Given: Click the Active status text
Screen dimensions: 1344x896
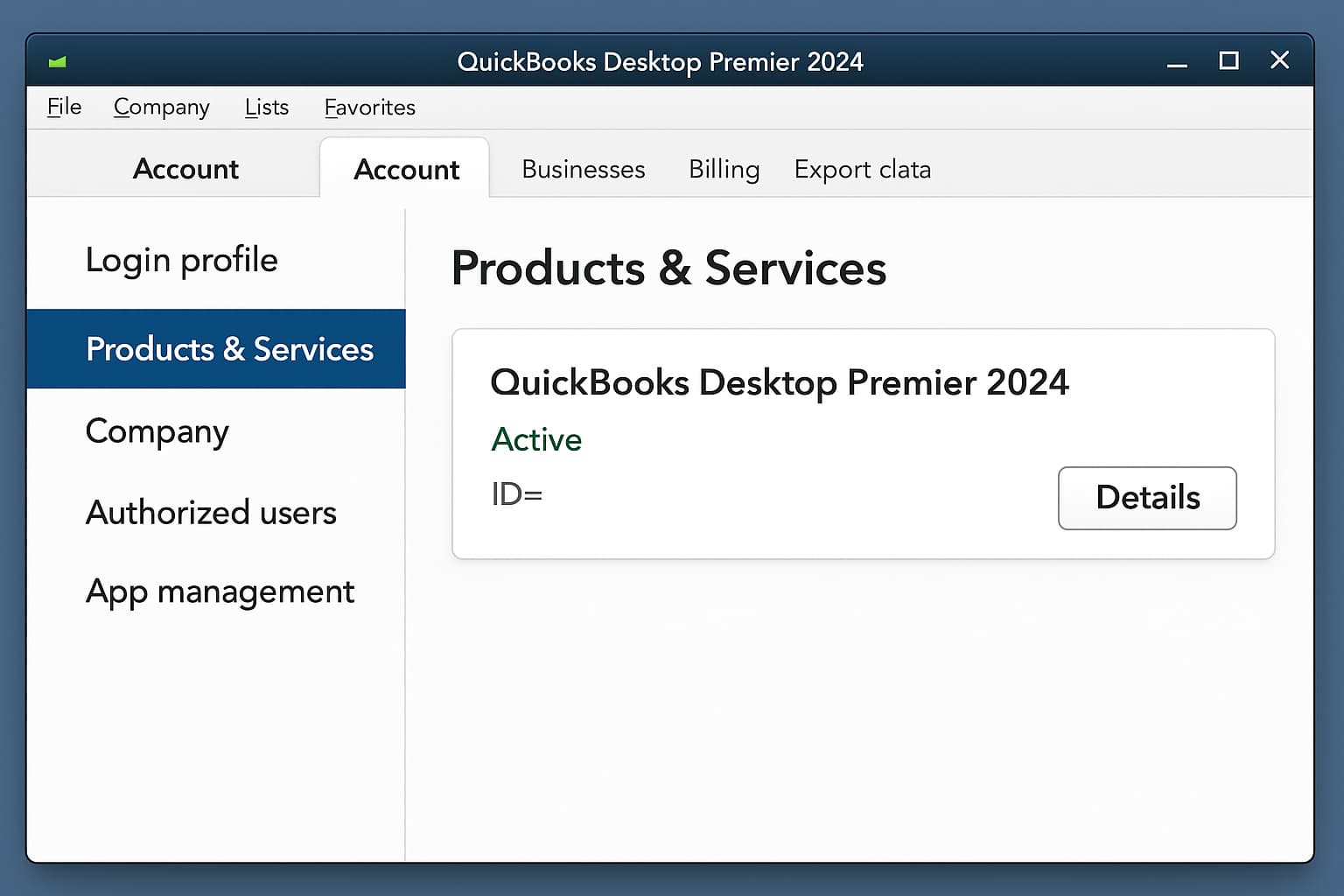Looking at the screenshot, I should (x=536, y=439).
